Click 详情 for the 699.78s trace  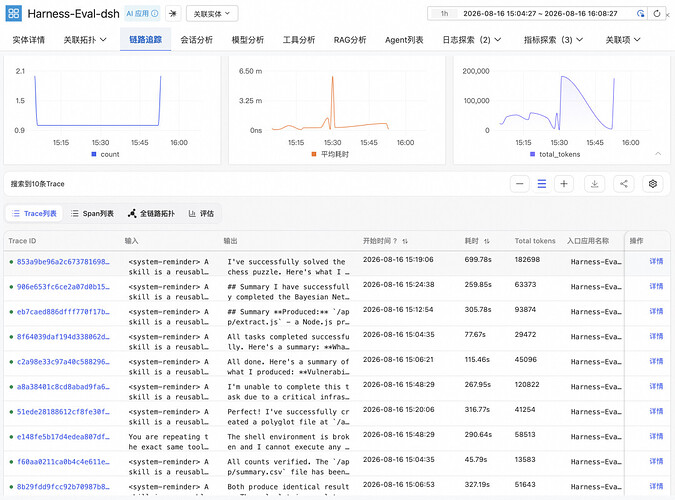point(656,261)
